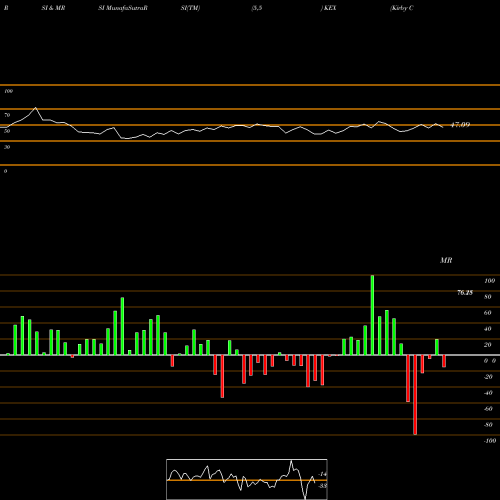This screenshot has height=500, width=500.
Task: Click the '(Kirby C' company name text
Action: pos(402,8)
